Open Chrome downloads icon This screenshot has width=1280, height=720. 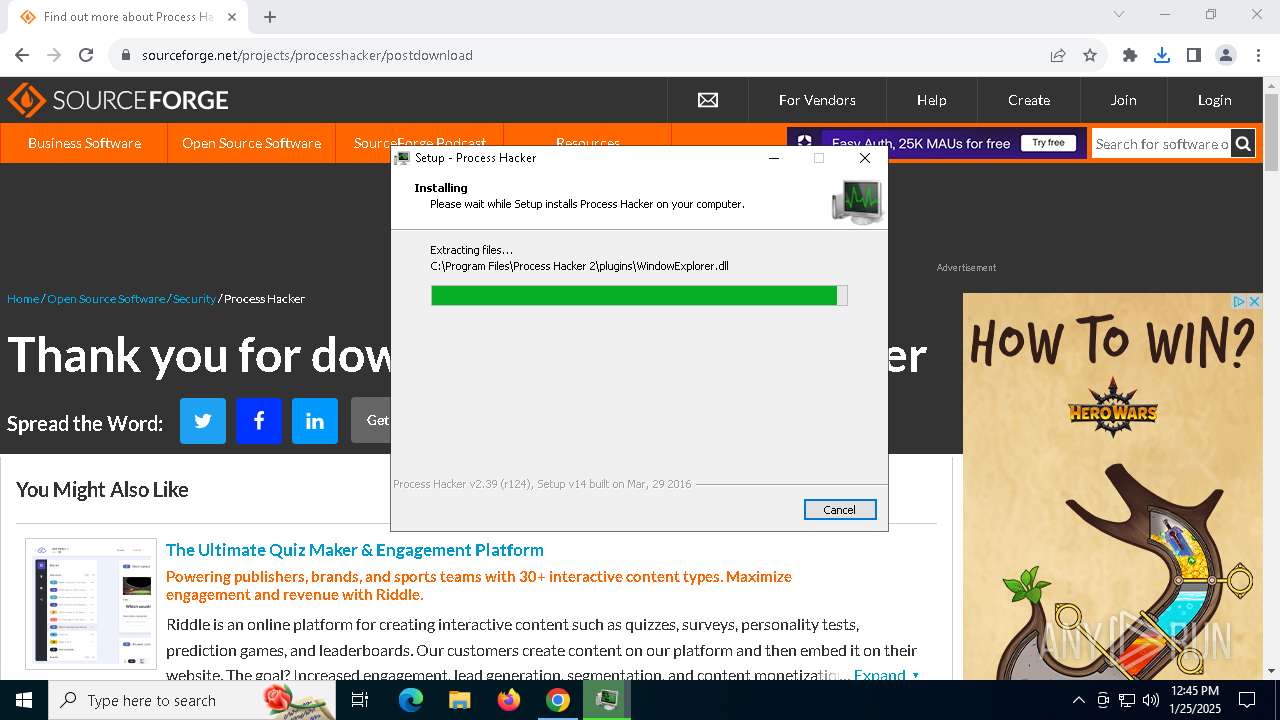coord(1162,55)
